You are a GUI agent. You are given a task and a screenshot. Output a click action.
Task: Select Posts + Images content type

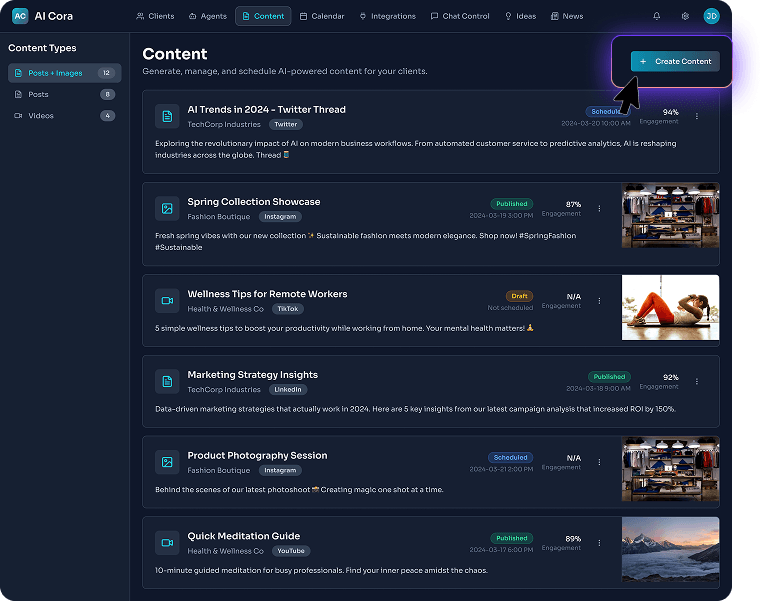point(65,73)
